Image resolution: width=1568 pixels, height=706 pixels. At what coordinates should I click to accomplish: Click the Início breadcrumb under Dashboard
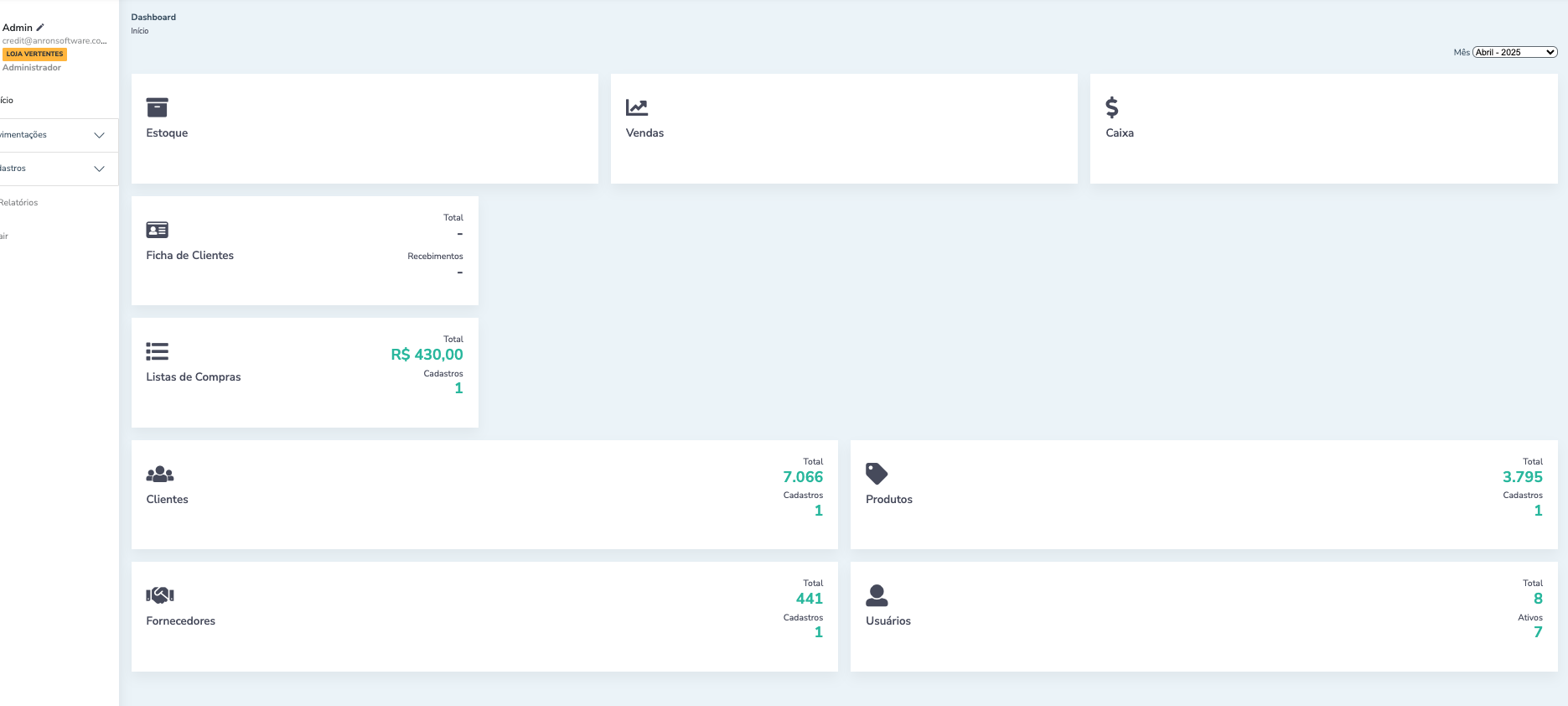[140, 31]
